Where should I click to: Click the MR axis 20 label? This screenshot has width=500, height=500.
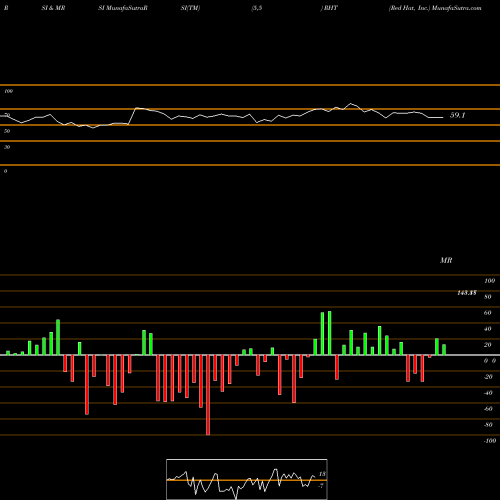488,345
